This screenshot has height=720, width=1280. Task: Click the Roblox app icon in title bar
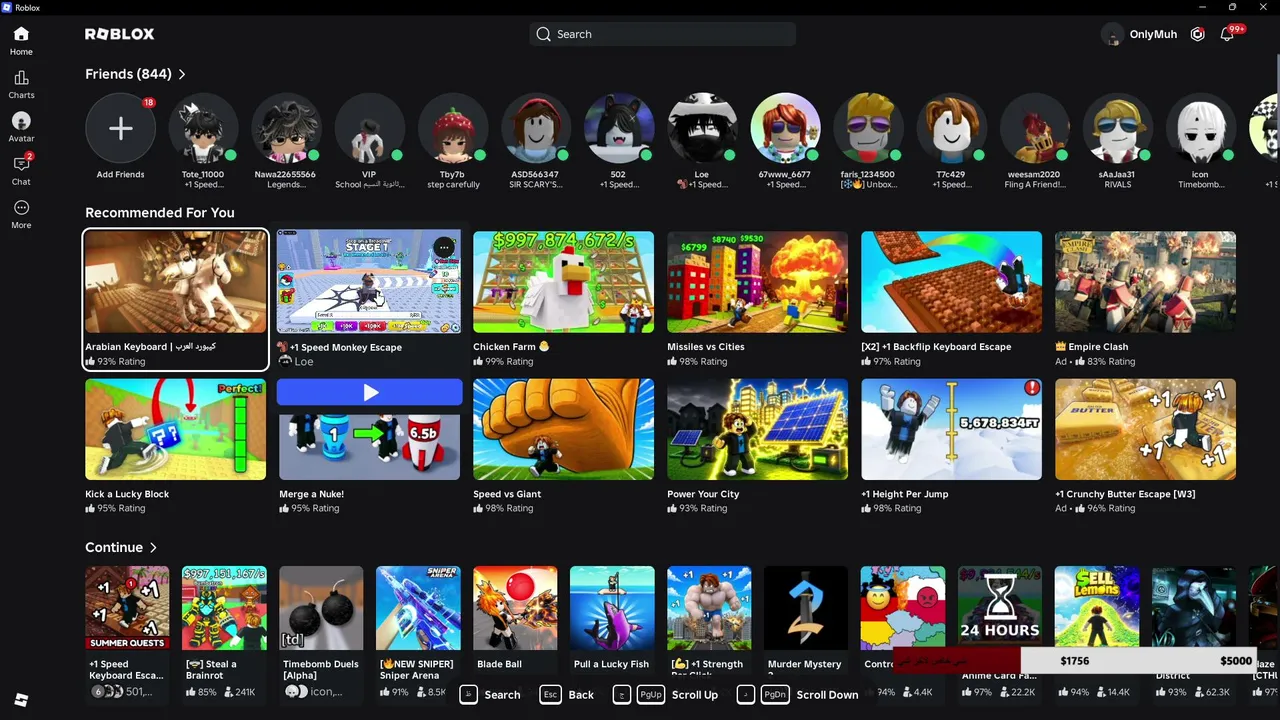point(7,7)
